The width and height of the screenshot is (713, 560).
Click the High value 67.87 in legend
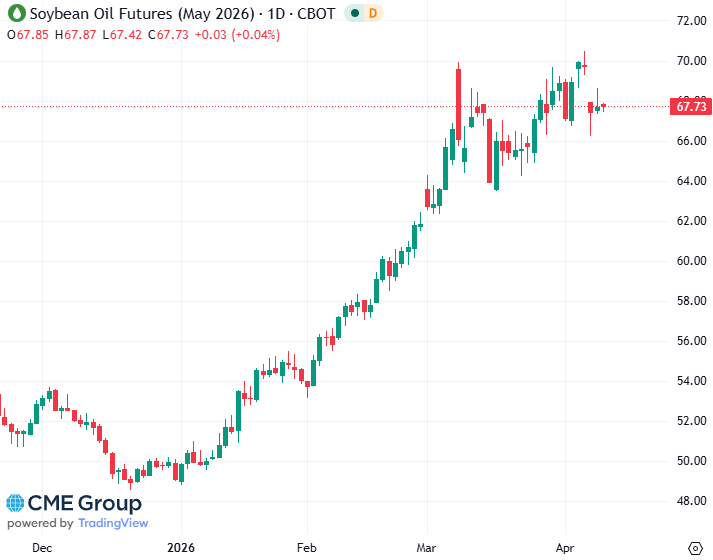tap(79, 34)
